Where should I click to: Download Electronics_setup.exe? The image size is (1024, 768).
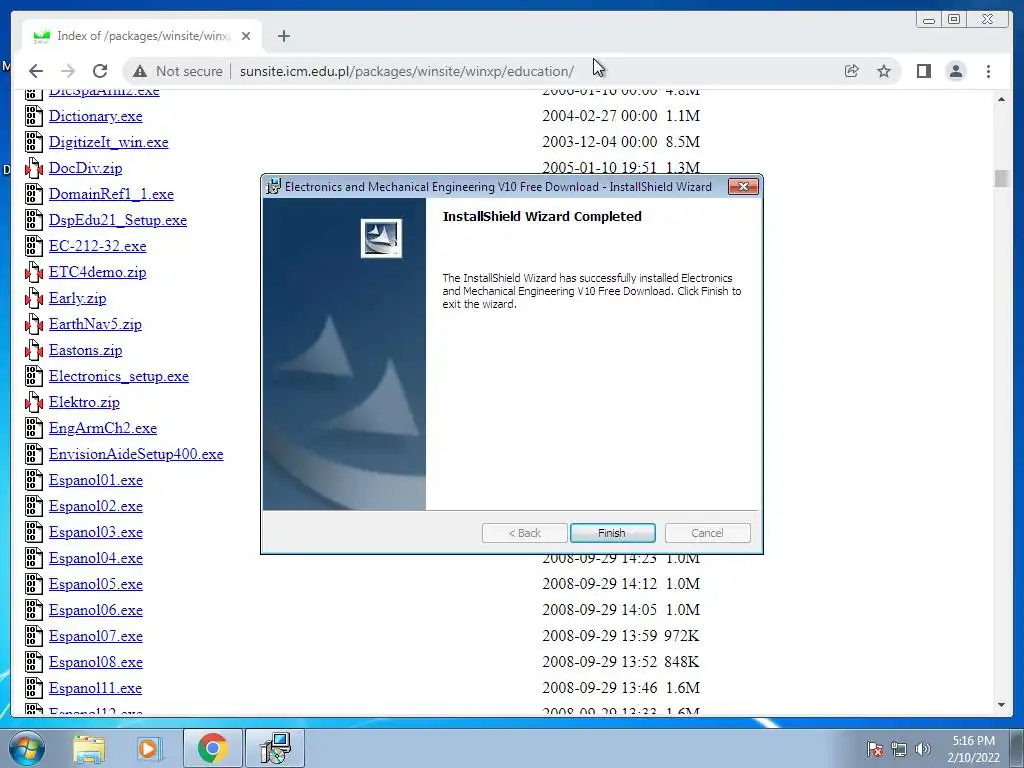(119, 376)
